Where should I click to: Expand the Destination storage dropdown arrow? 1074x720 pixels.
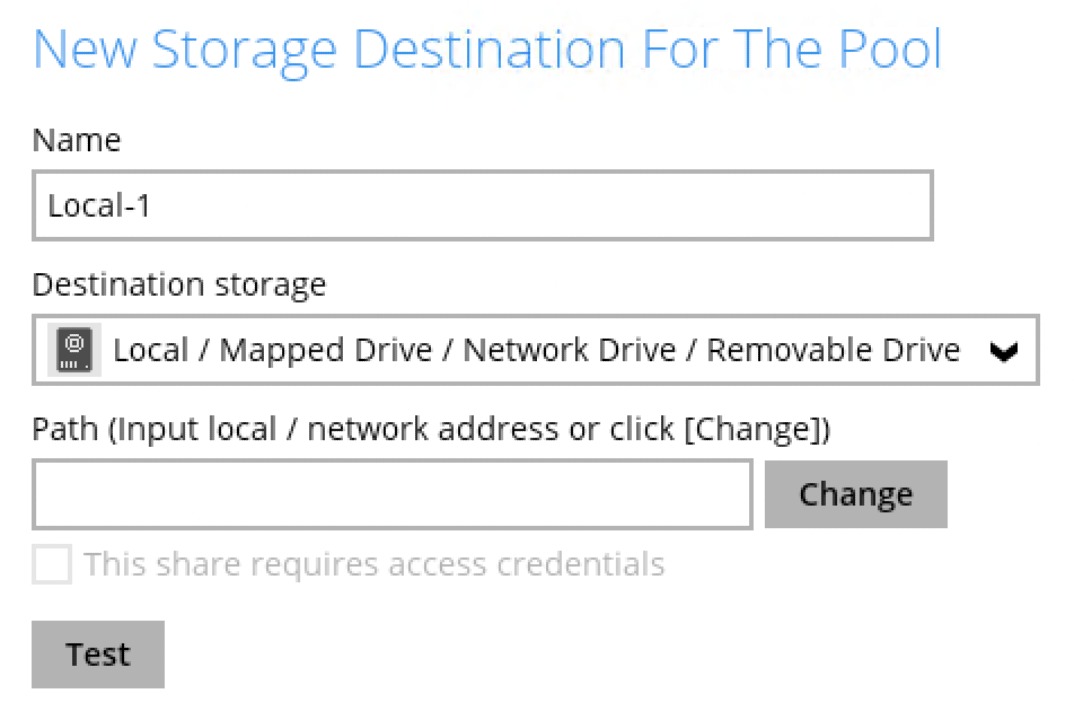pos(1002,351)
